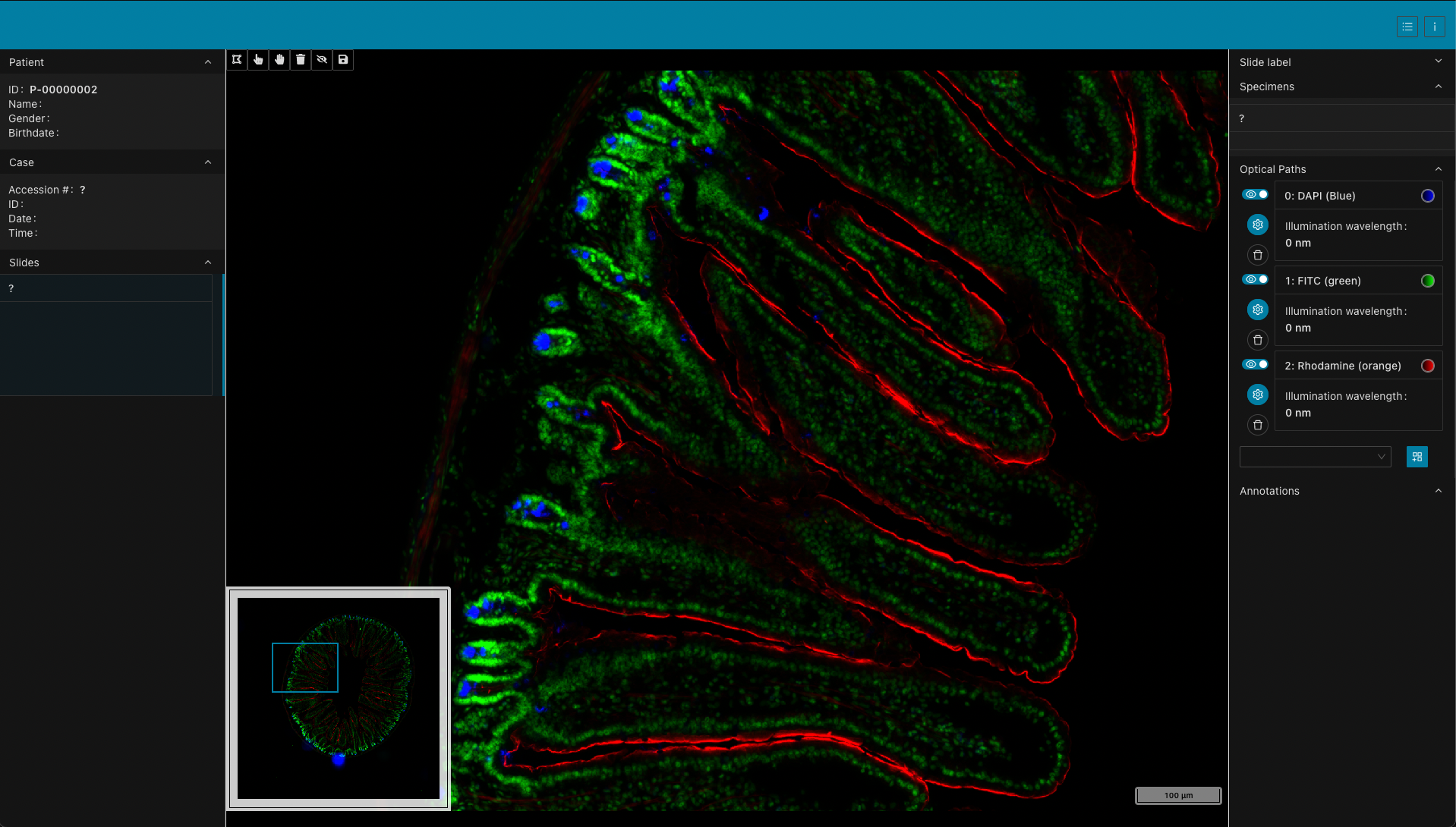Click the Slide label header text
Screen dimensions: 1456x827
click(1265, 62)
